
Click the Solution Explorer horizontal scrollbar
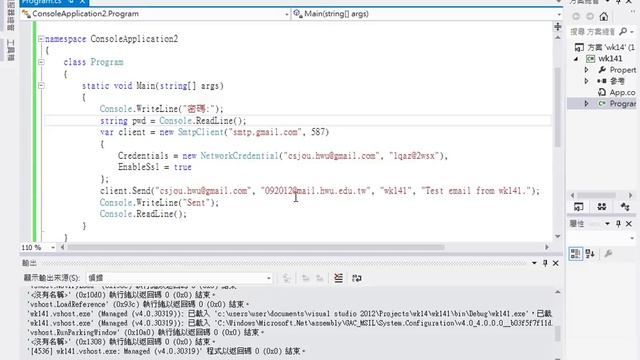click(x=596, y=195)
